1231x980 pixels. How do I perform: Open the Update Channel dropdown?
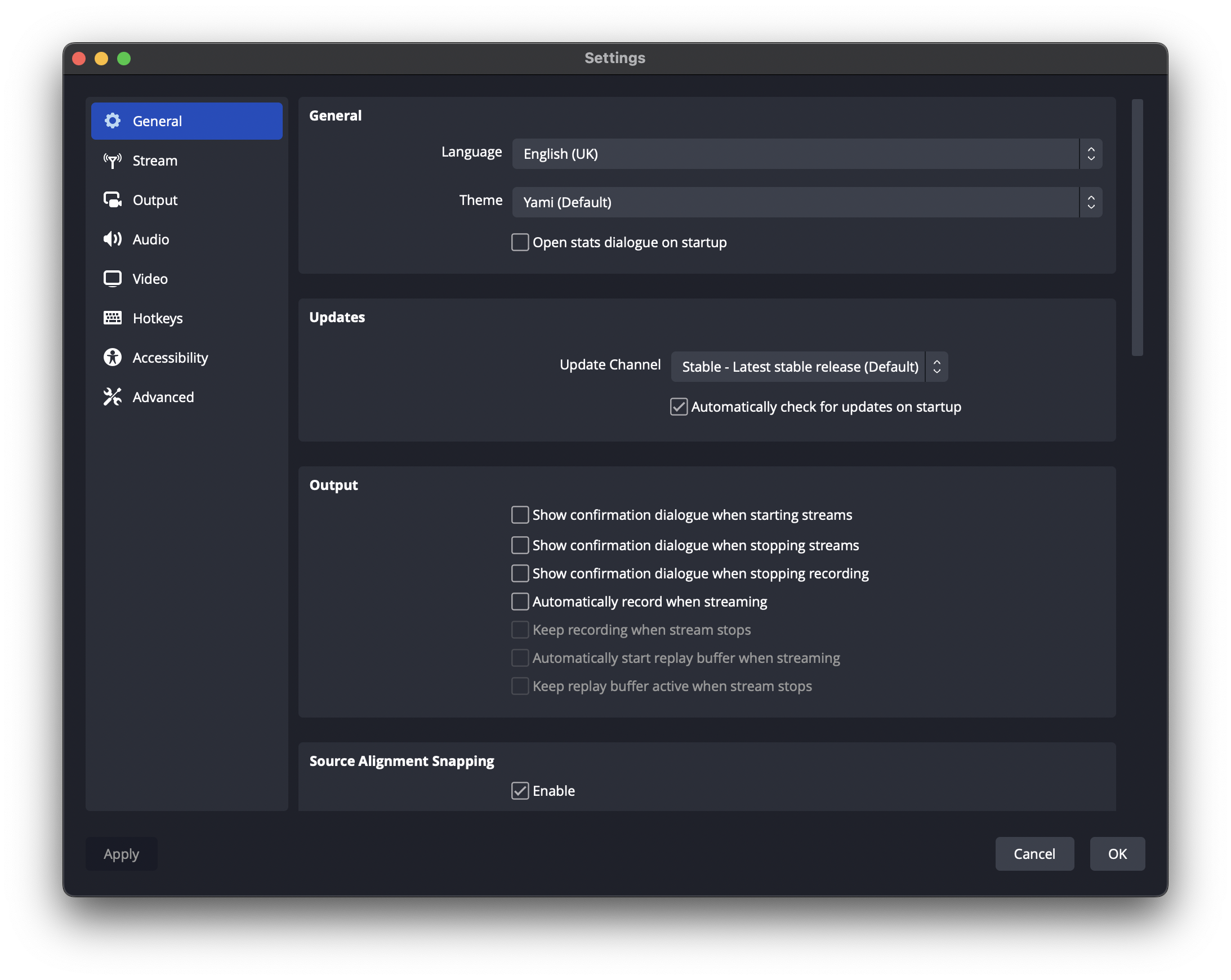tap(809, 367)
